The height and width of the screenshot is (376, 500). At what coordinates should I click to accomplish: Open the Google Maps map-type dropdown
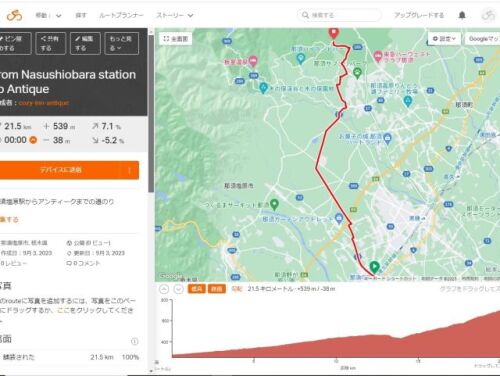483,39
